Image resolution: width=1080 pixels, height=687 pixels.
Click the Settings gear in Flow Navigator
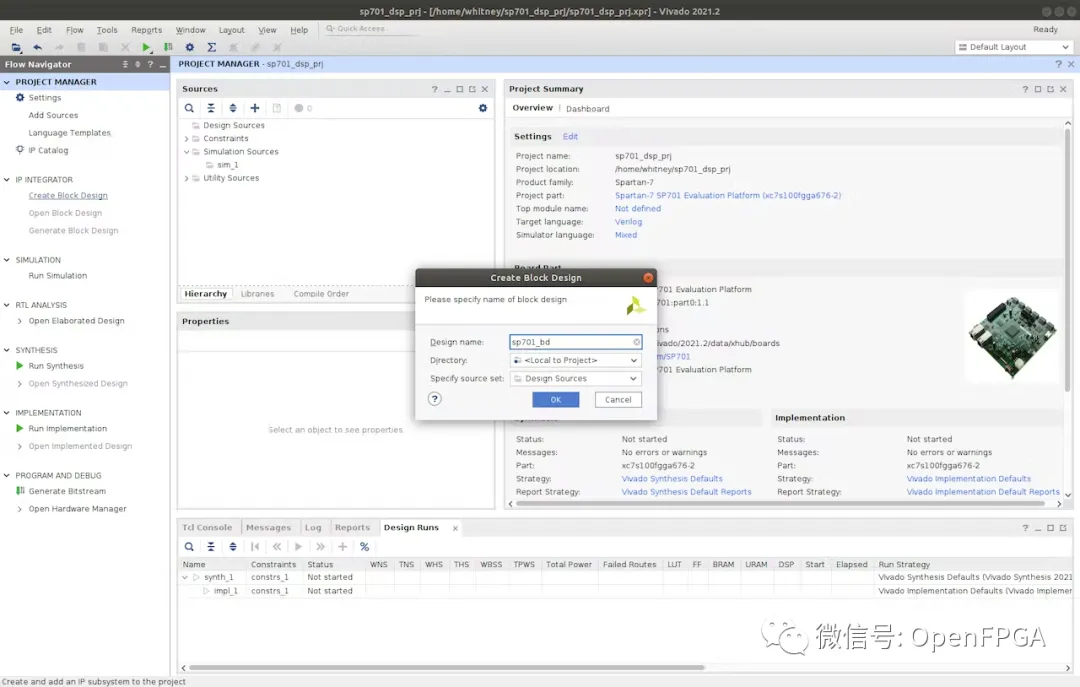(x=20, y=98)
